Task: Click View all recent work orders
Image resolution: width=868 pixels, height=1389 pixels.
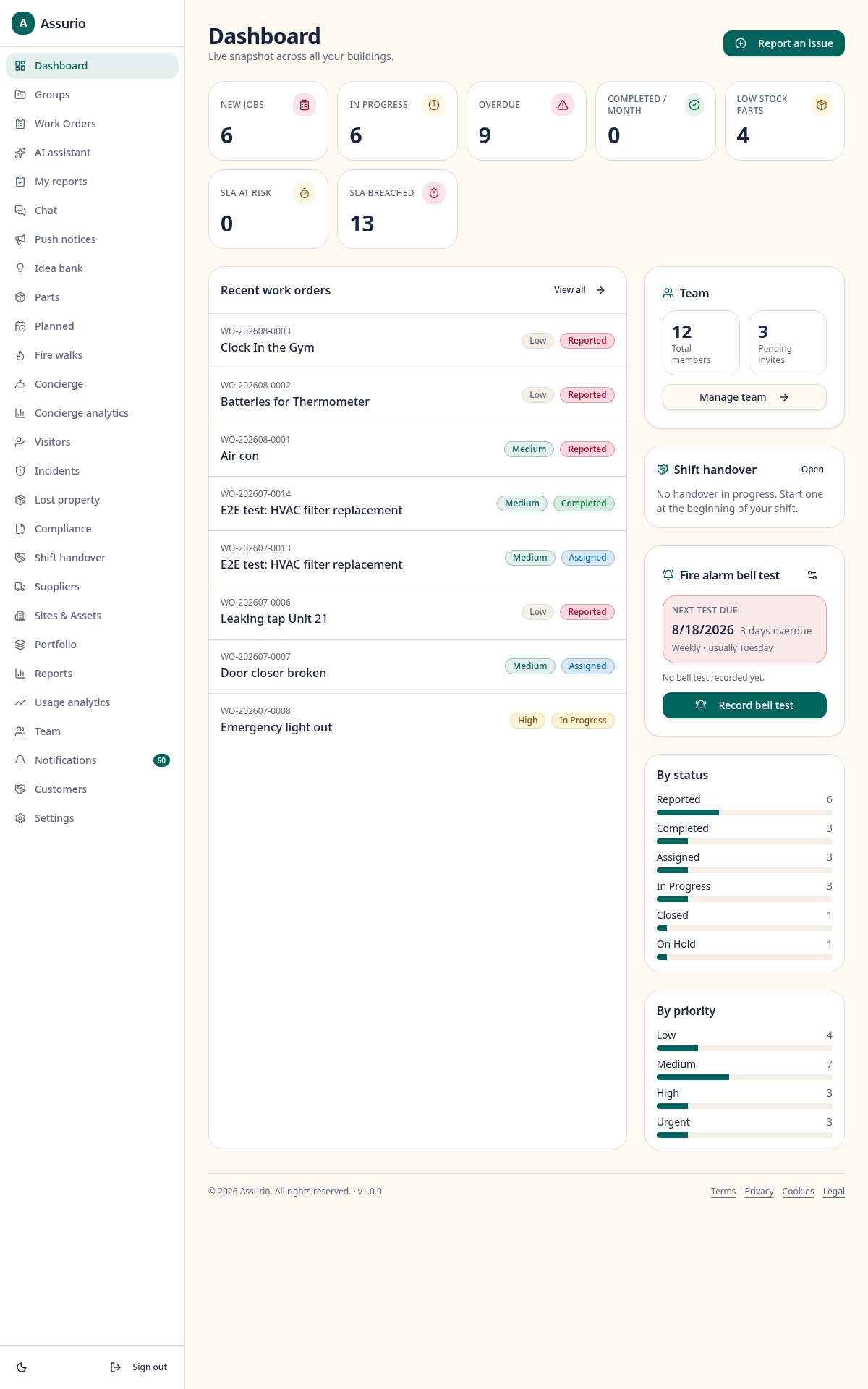Action: click(x=579, y=290)
